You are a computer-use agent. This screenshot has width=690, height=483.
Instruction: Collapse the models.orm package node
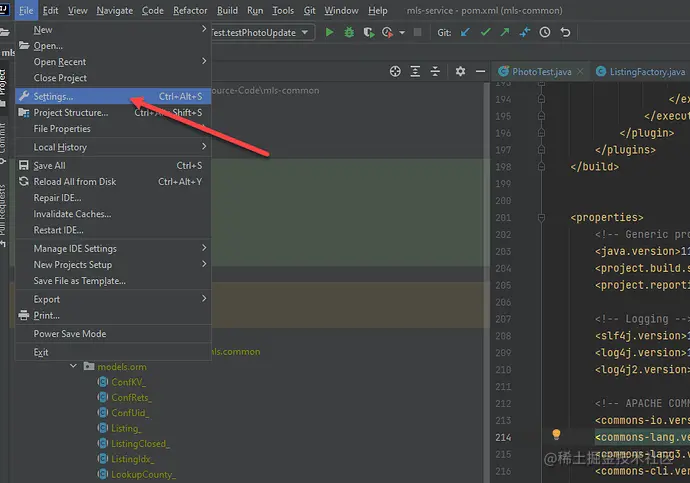tap(73, 366)
